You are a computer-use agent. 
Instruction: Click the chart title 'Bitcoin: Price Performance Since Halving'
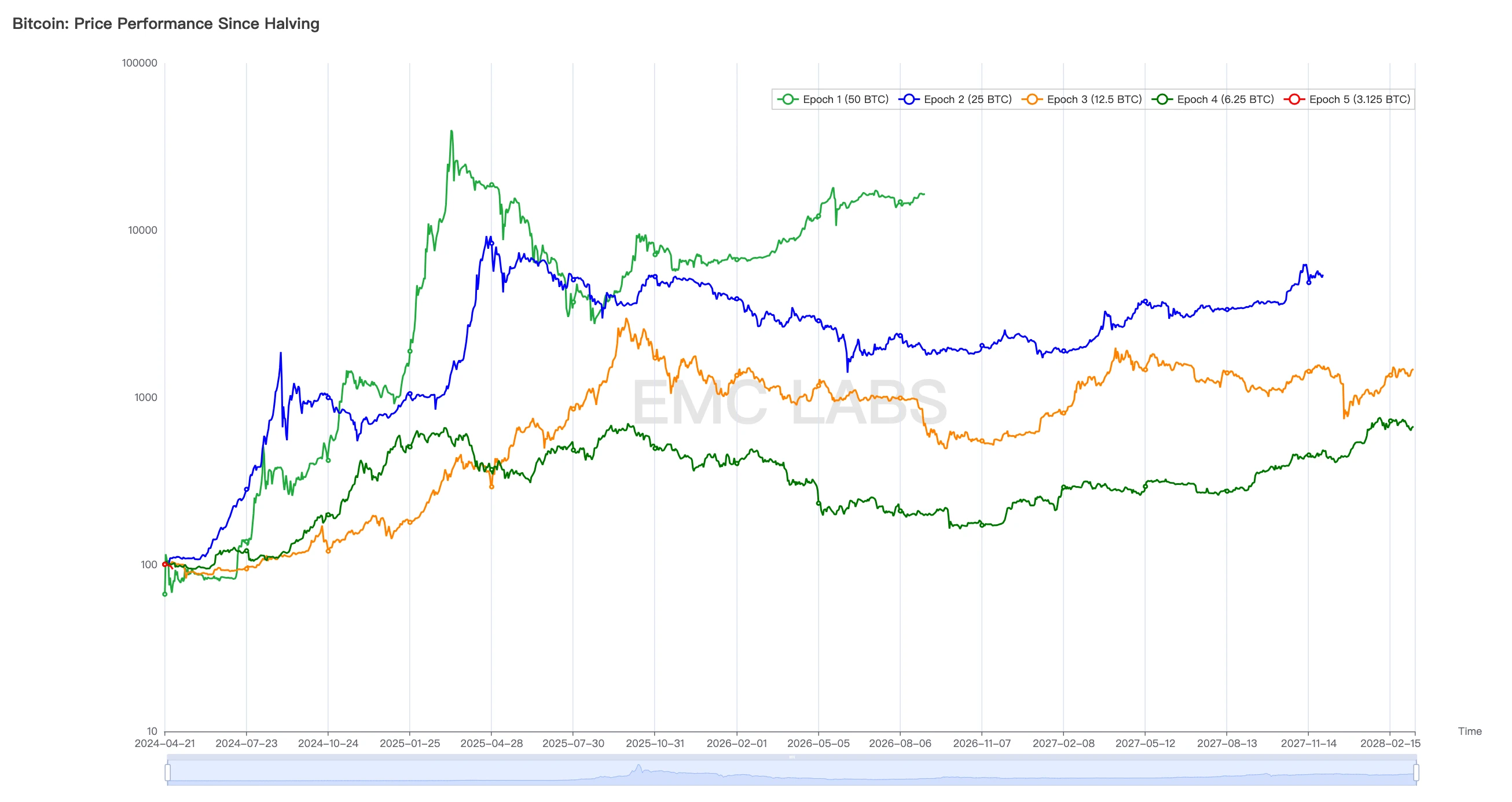click(x=166, y=24)
